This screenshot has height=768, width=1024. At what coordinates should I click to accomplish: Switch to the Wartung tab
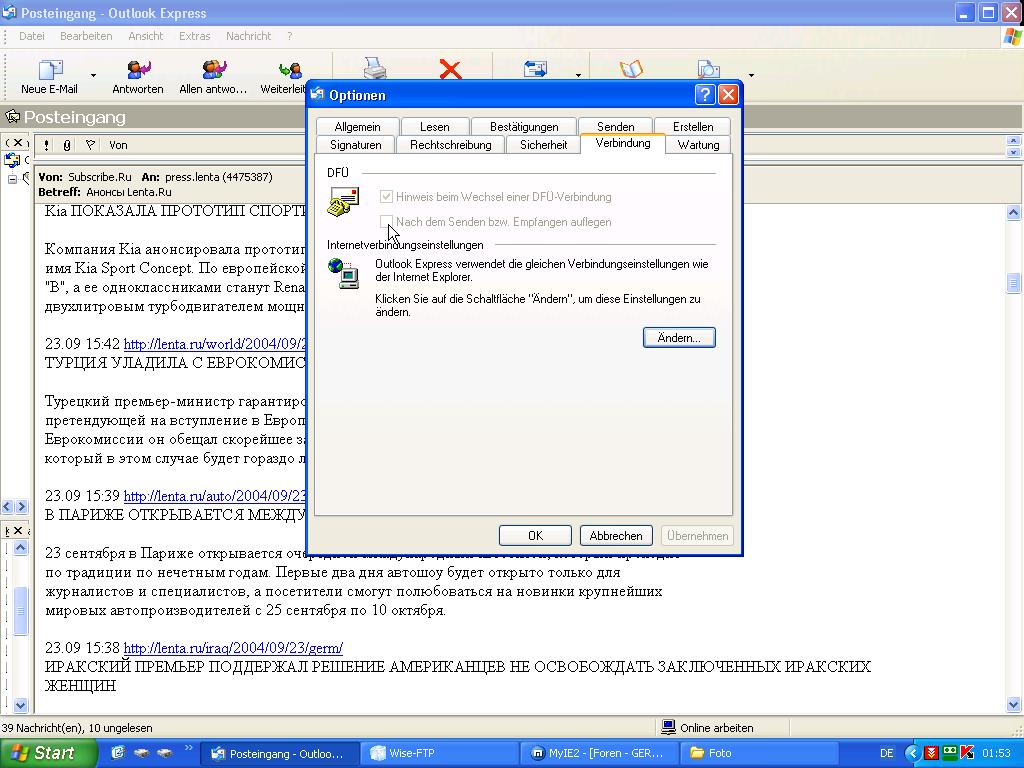coord(698,144)
